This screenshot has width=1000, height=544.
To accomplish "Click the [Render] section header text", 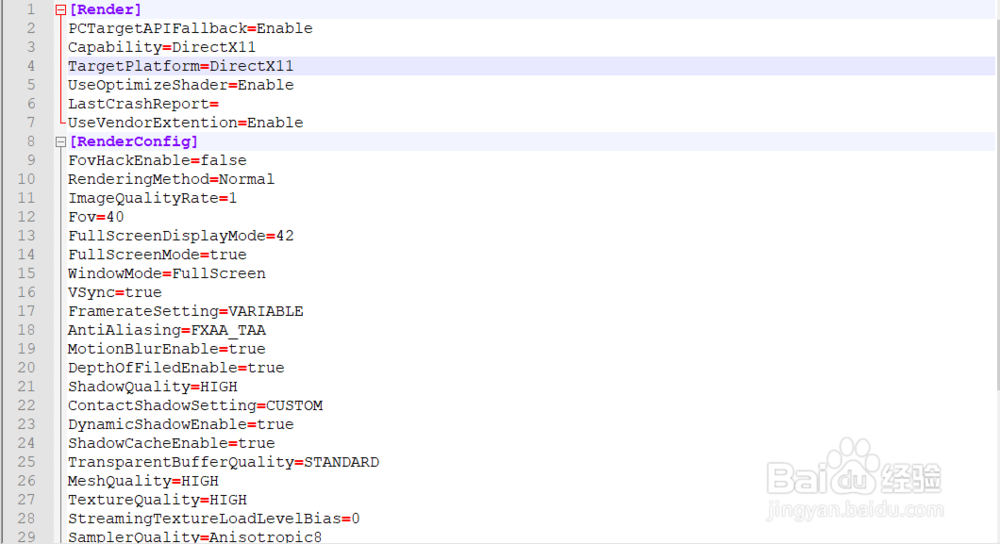I will [106, 10].
